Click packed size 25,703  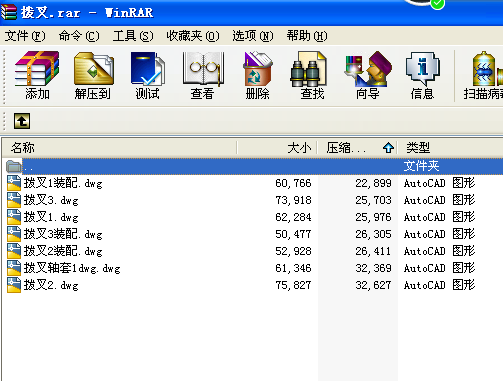tap(373, 200)
